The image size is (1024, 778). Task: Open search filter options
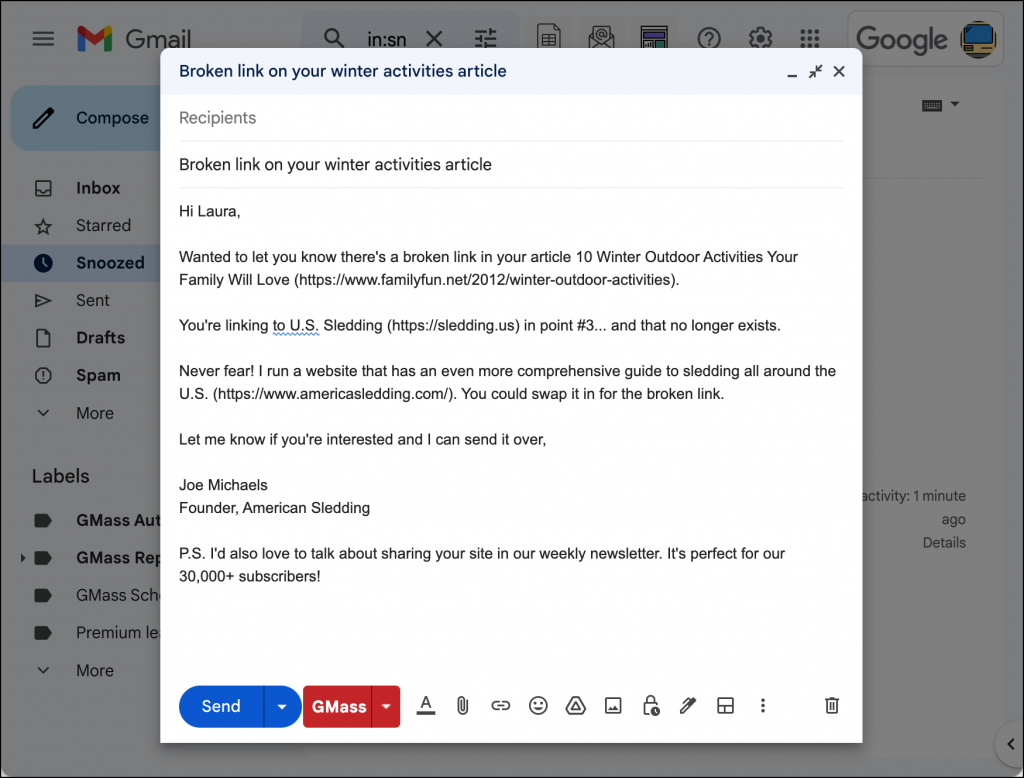click(486, 37)
